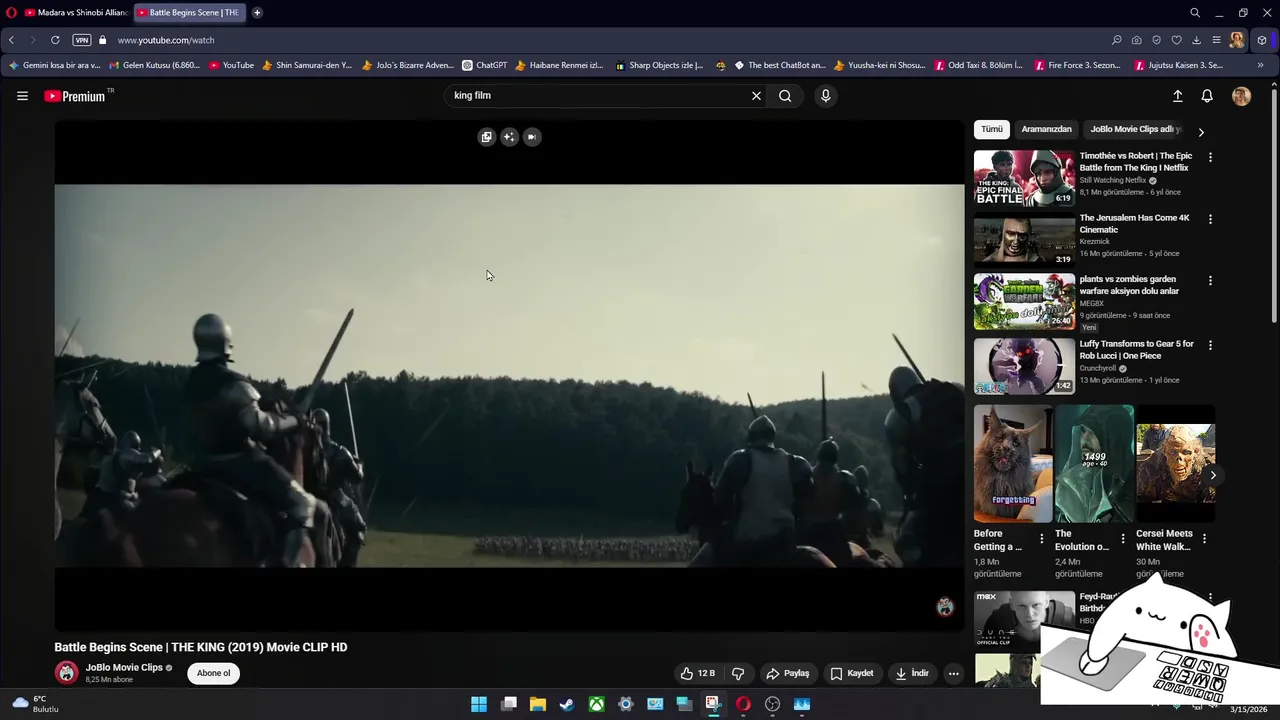Click the sparkle AI icon above the player
This screenshot has height=720, width=1280.
[509, 137]
